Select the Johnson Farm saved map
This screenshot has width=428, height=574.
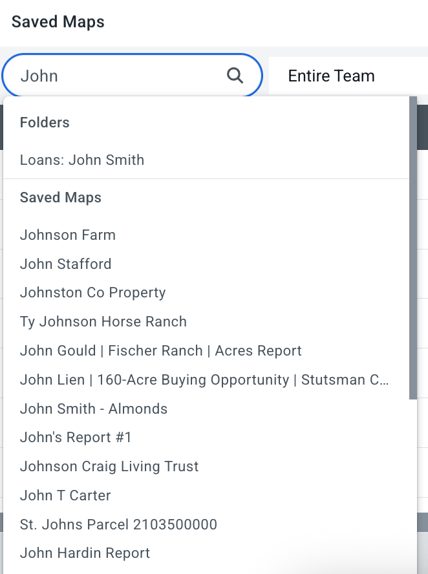pos(206,235)
